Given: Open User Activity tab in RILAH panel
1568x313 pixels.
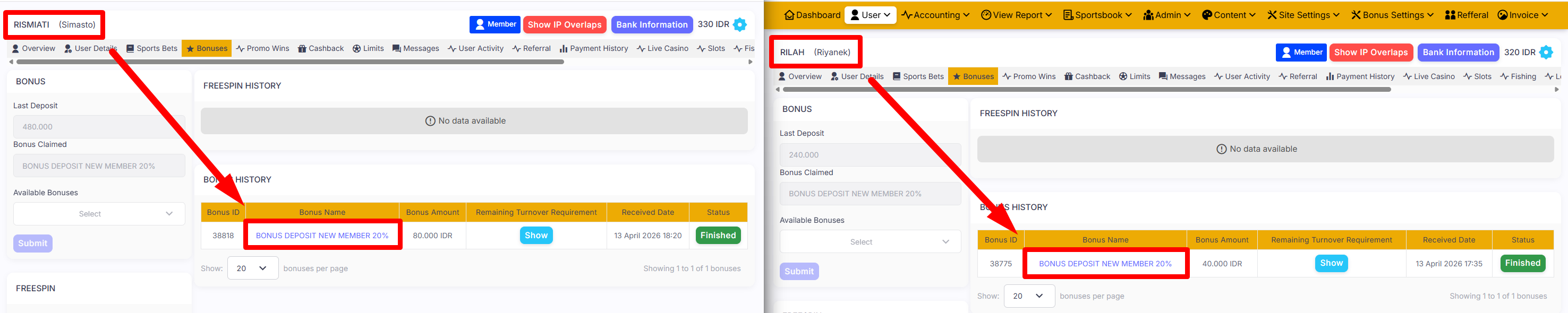Looking at the screenshot, I should [1242, 76].
